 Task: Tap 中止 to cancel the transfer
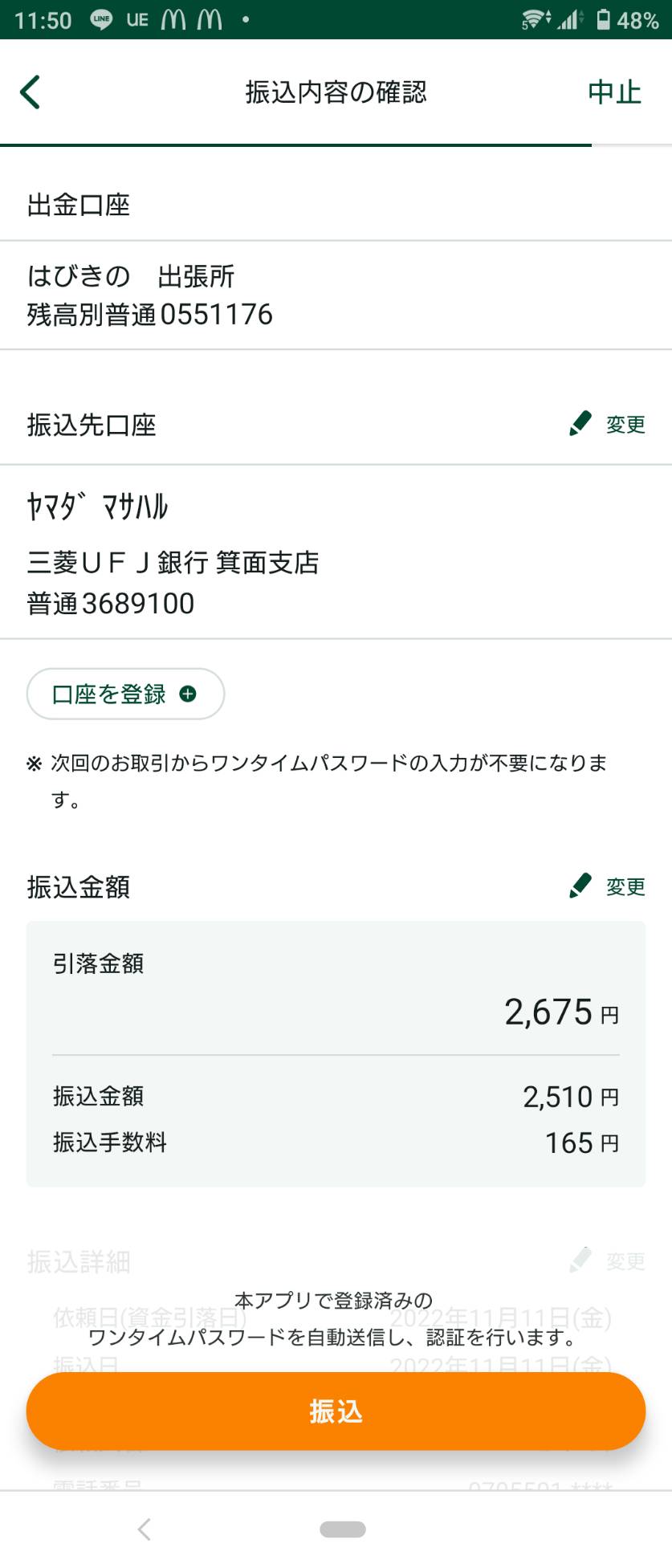pos(614,92)
